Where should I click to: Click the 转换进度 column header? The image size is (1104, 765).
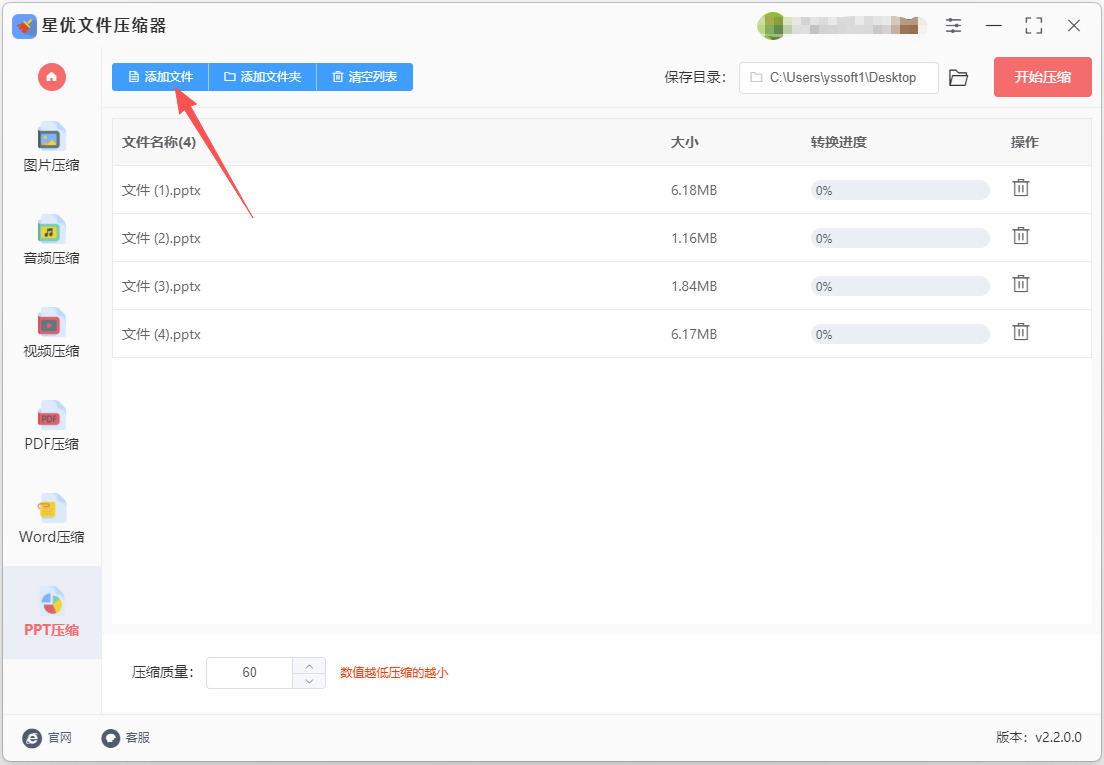pos(839,142)
